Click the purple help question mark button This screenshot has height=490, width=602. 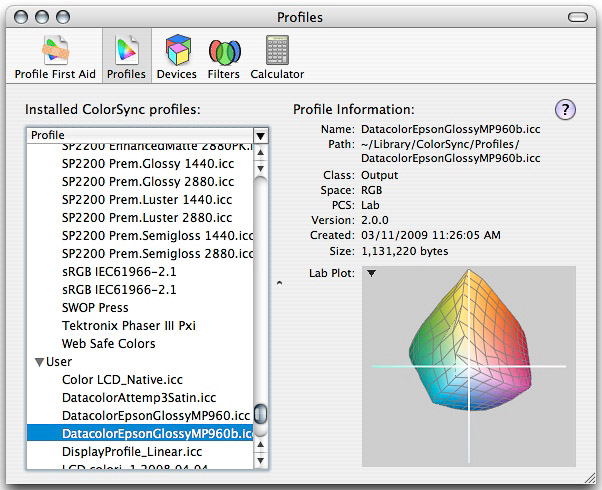tap(564, 110)
